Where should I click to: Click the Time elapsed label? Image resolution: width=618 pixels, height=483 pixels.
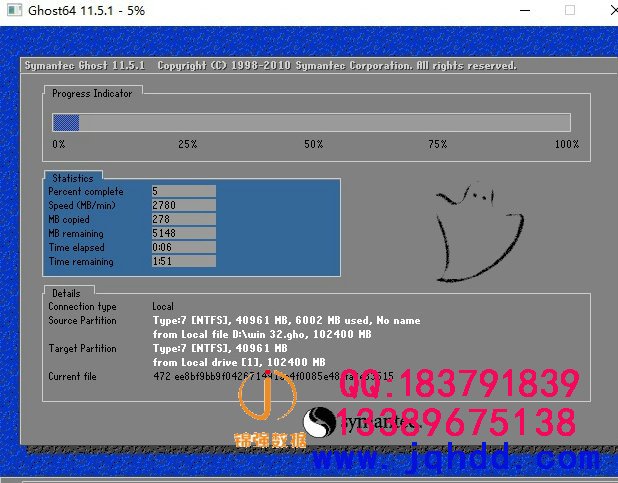click(76, 248)
